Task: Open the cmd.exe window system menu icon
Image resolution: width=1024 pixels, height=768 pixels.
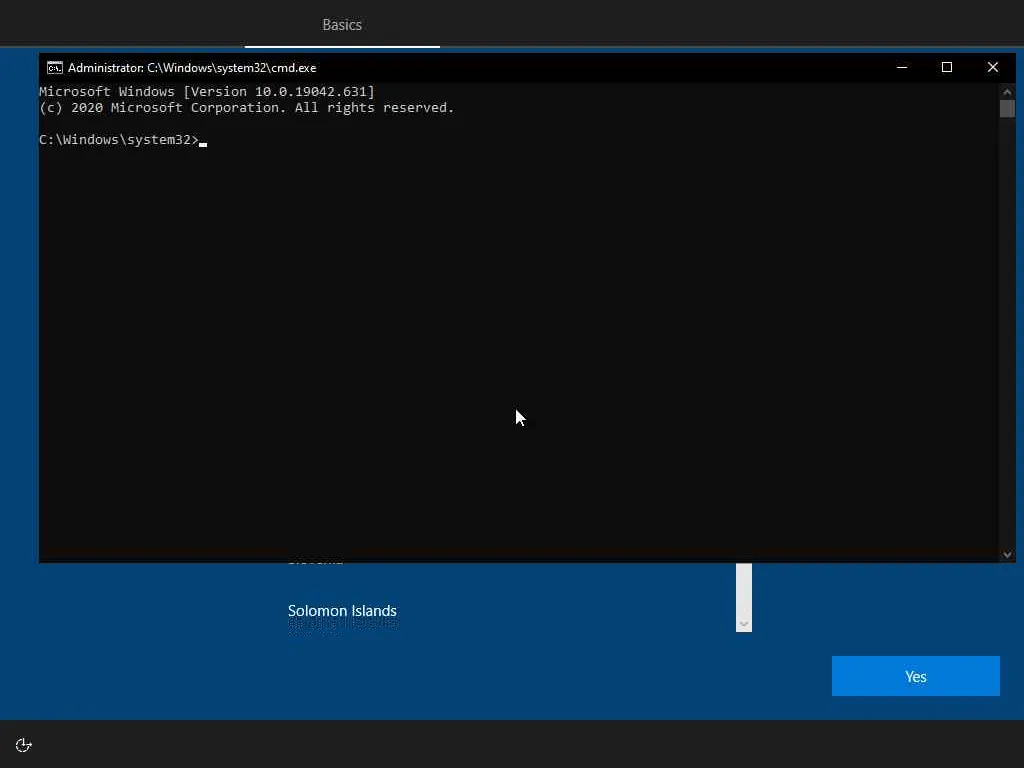Action: click(x=55, y=68)
